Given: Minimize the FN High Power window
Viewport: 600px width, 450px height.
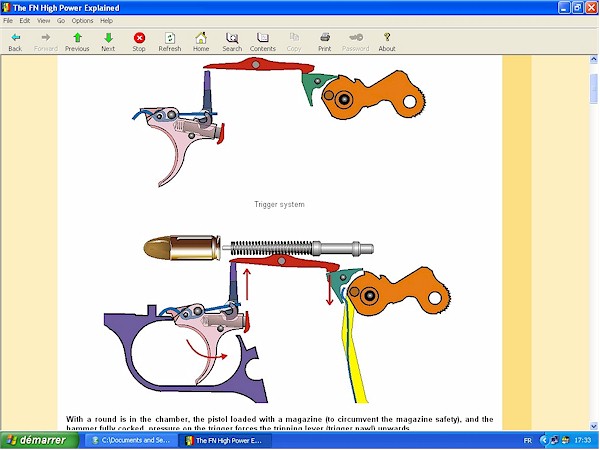Looking at the screenshot, I should (x=564, y=8).
